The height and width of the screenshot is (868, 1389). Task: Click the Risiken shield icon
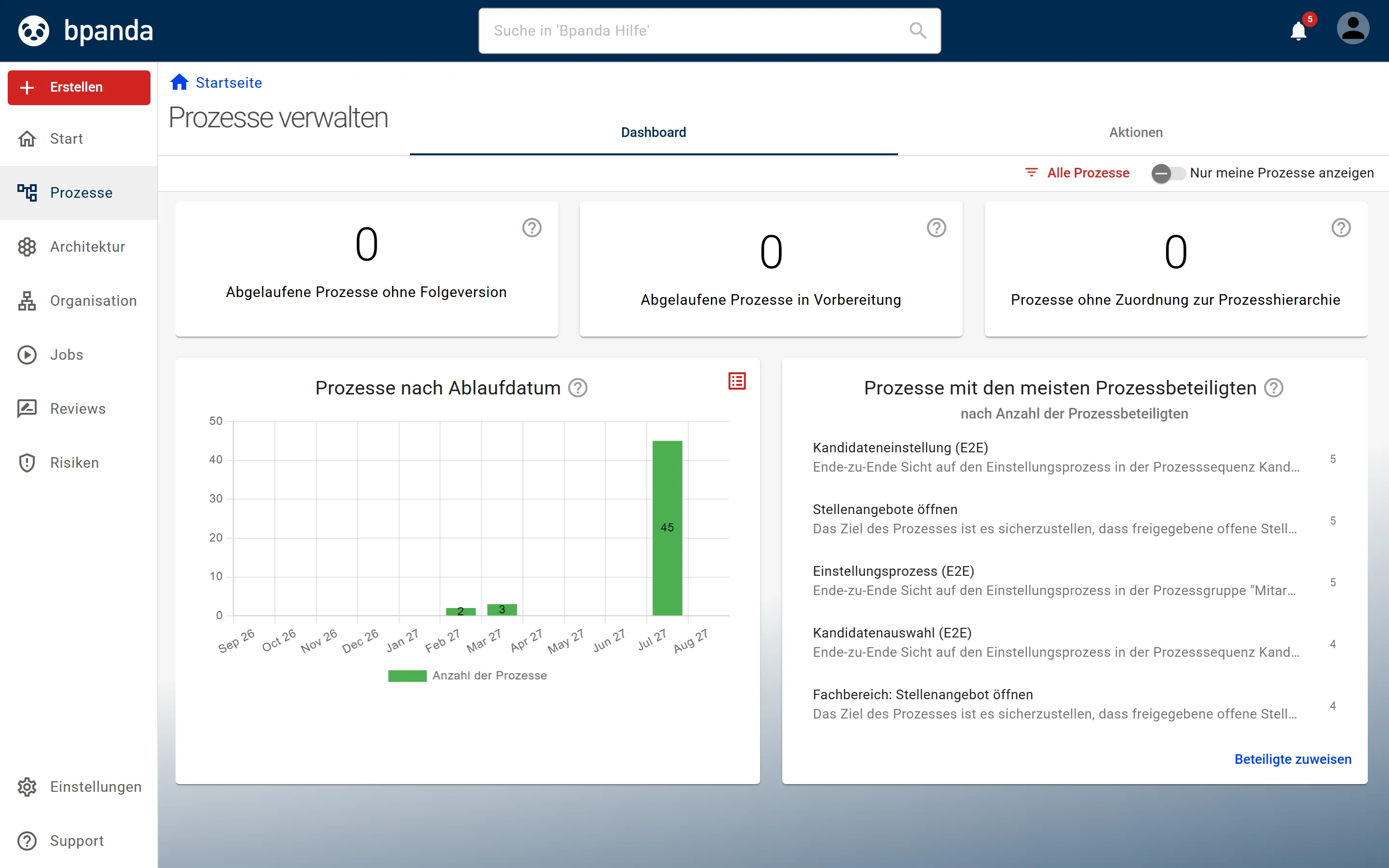27,463
